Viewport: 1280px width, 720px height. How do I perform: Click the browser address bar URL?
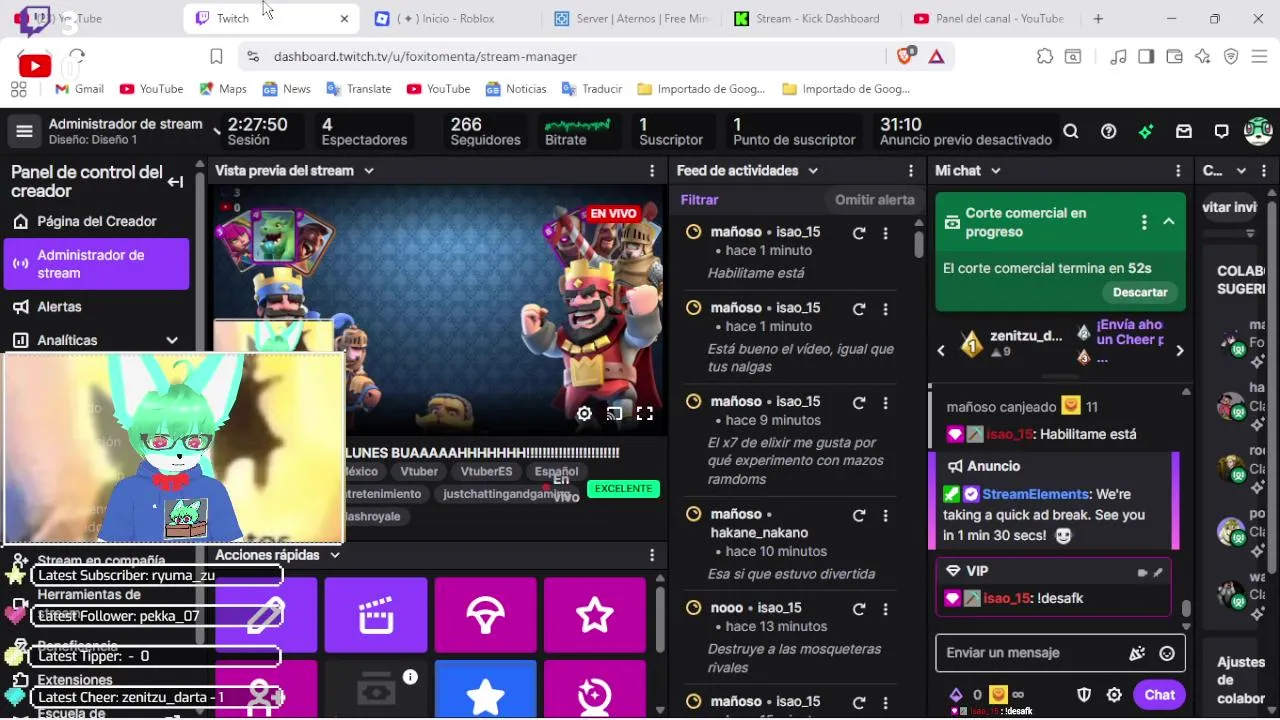(x=425, y=57)
